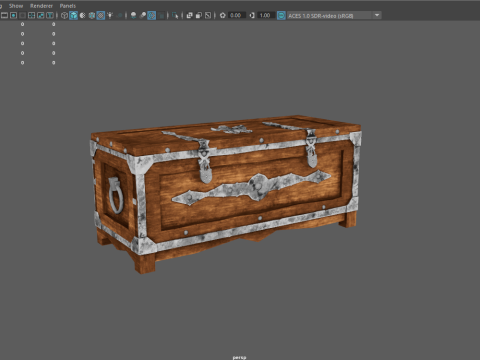Toggle the View Transform button
This screenshot has width=480, height=360.
281,15
